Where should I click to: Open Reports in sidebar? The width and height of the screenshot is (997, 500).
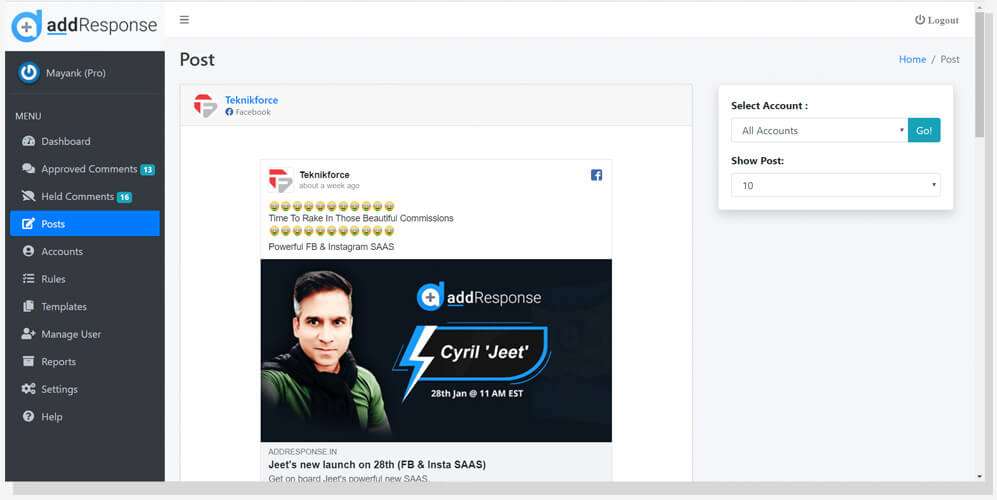tap(85, 361)
